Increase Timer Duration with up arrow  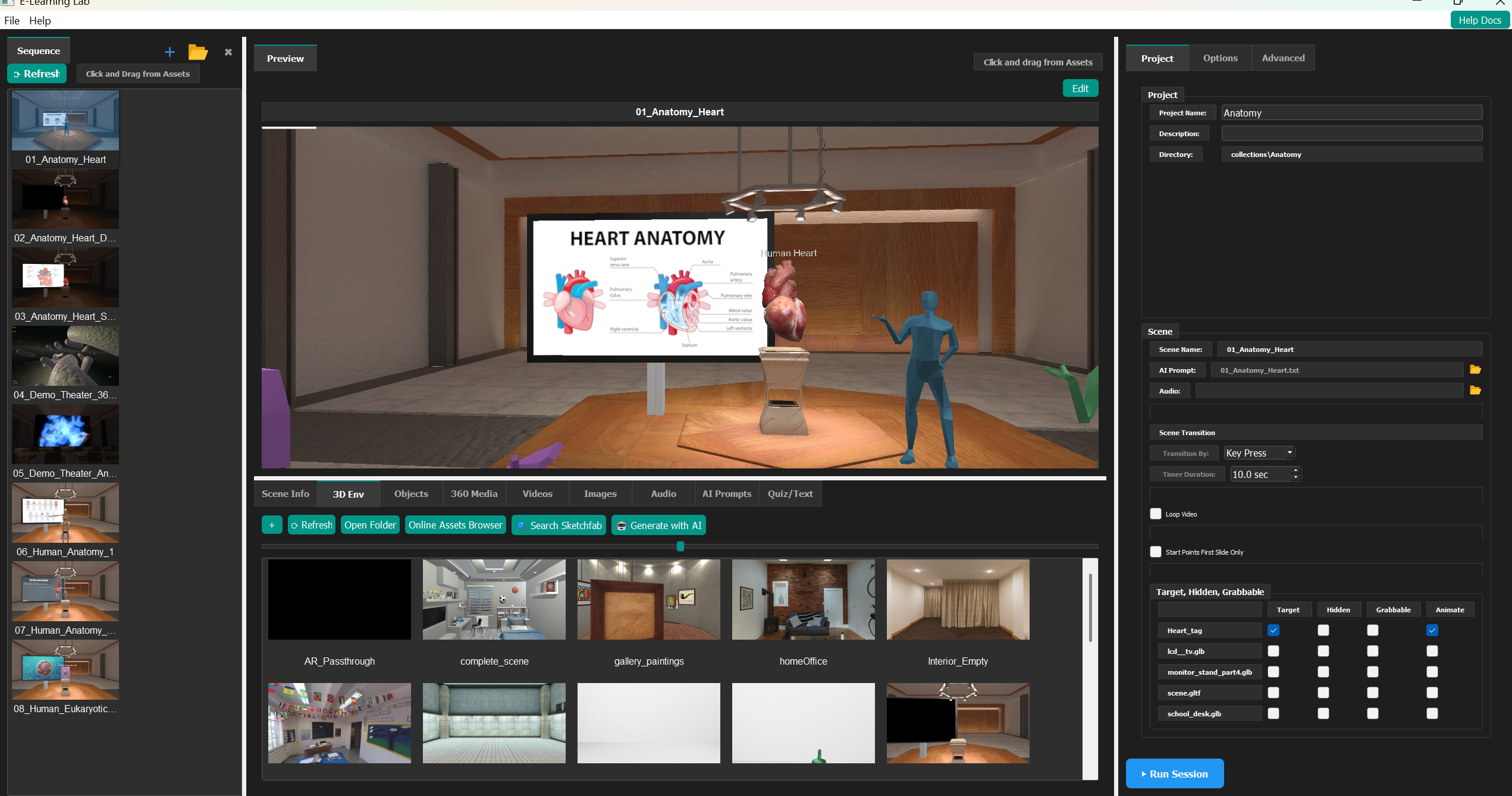pyautogui.click(x=1295, y=470)
